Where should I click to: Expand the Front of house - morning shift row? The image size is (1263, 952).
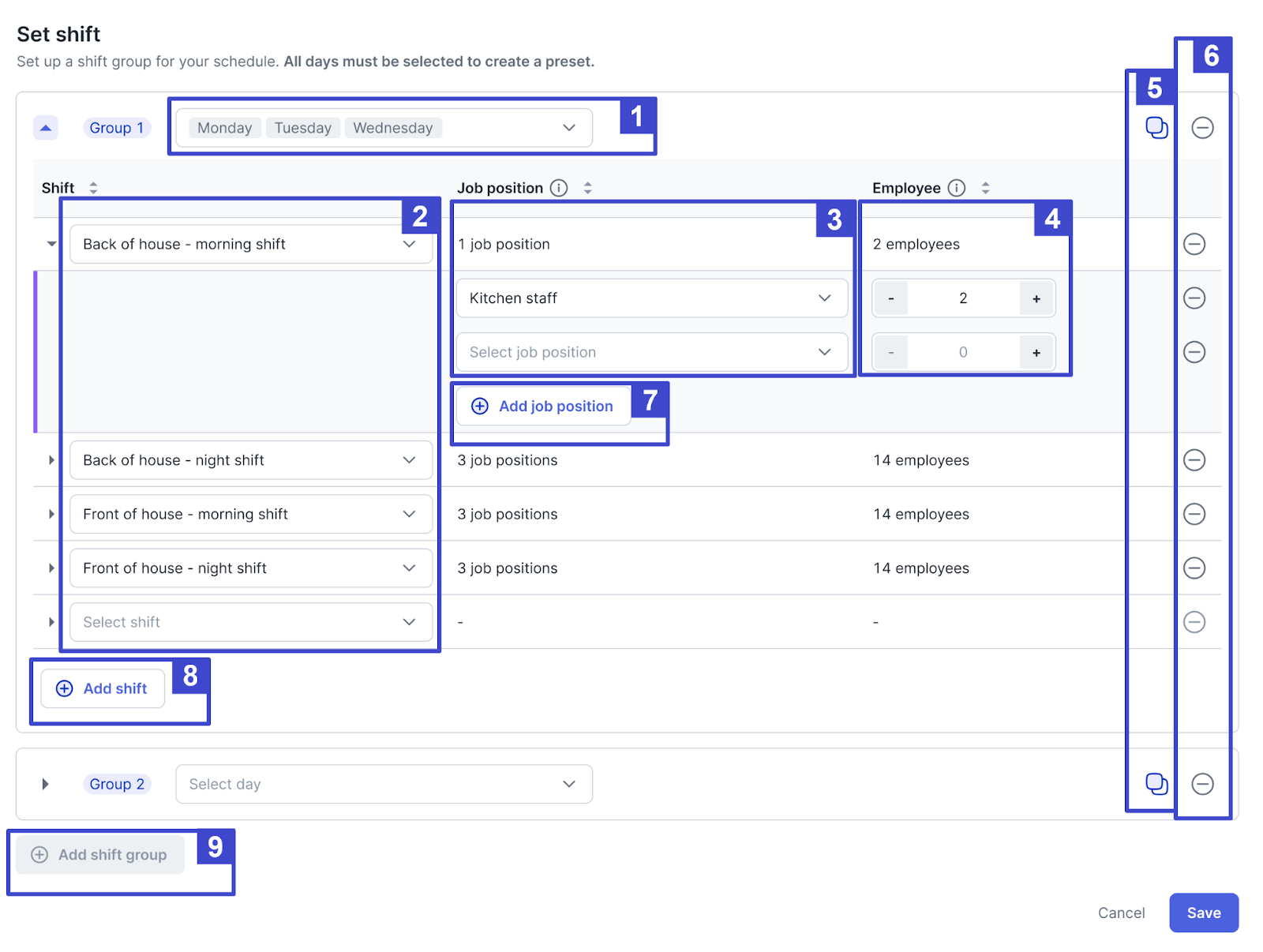[51, 514]
